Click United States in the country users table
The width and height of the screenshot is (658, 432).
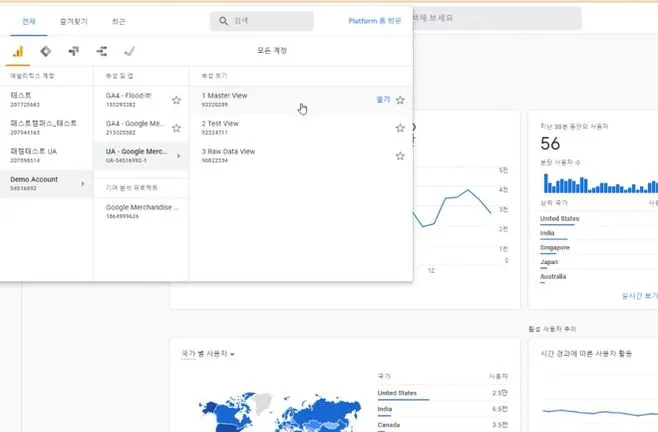pyautogui.click(x=397, y=393)
